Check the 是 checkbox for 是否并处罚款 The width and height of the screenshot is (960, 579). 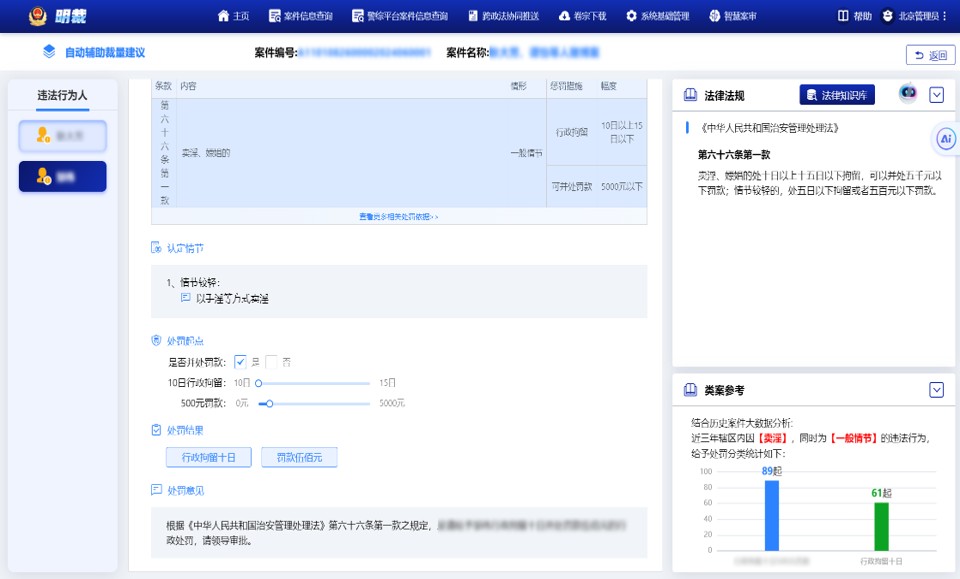tap(240, 362)
